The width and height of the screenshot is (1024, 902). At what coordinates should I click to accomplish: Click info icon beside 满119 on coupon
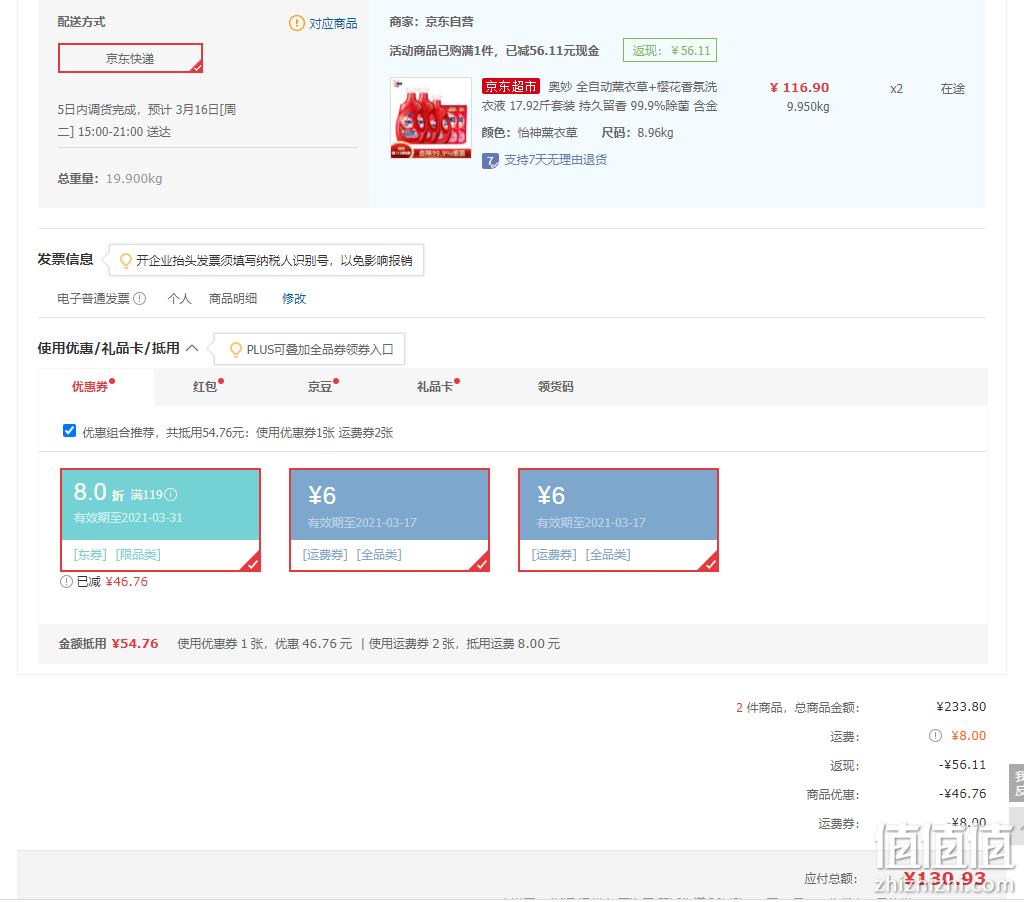click(x=170, y=494)
